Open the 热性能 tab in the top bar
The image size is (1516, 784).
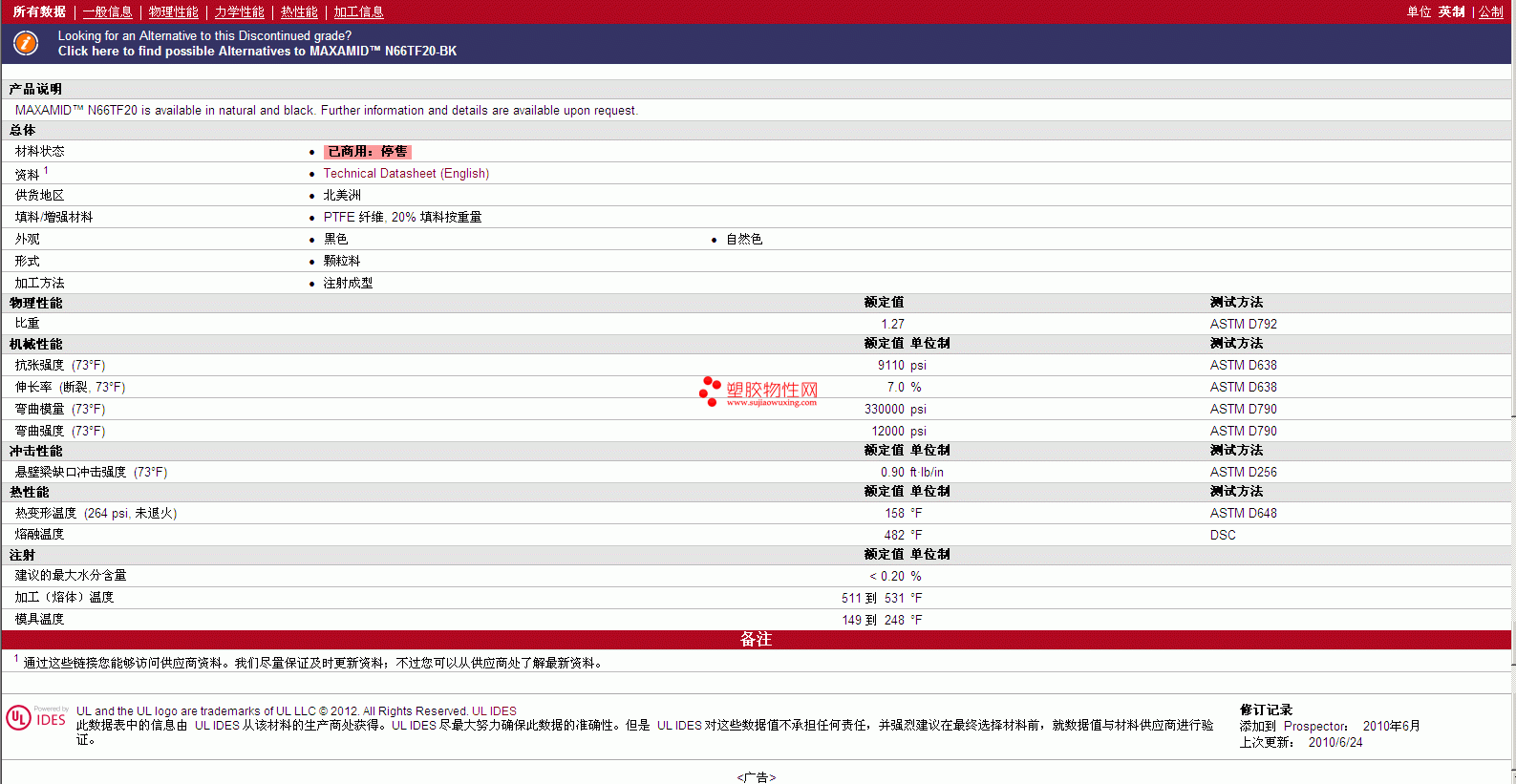pos(299,11)
